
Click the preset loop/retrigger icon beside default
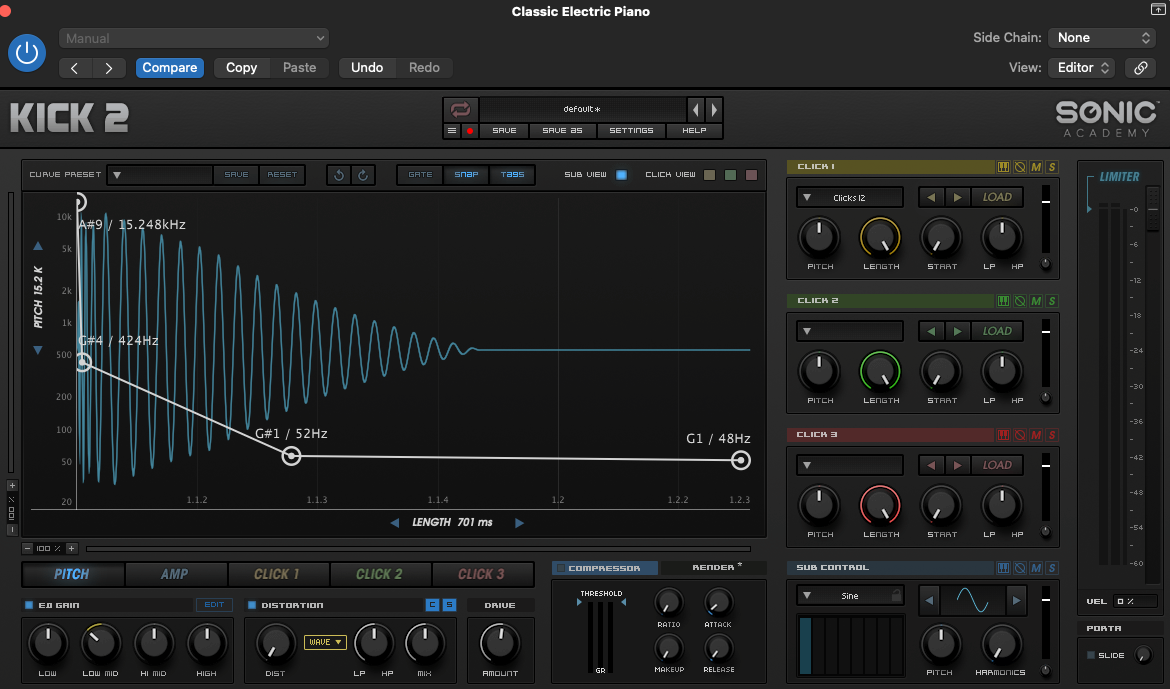[460, 110]
